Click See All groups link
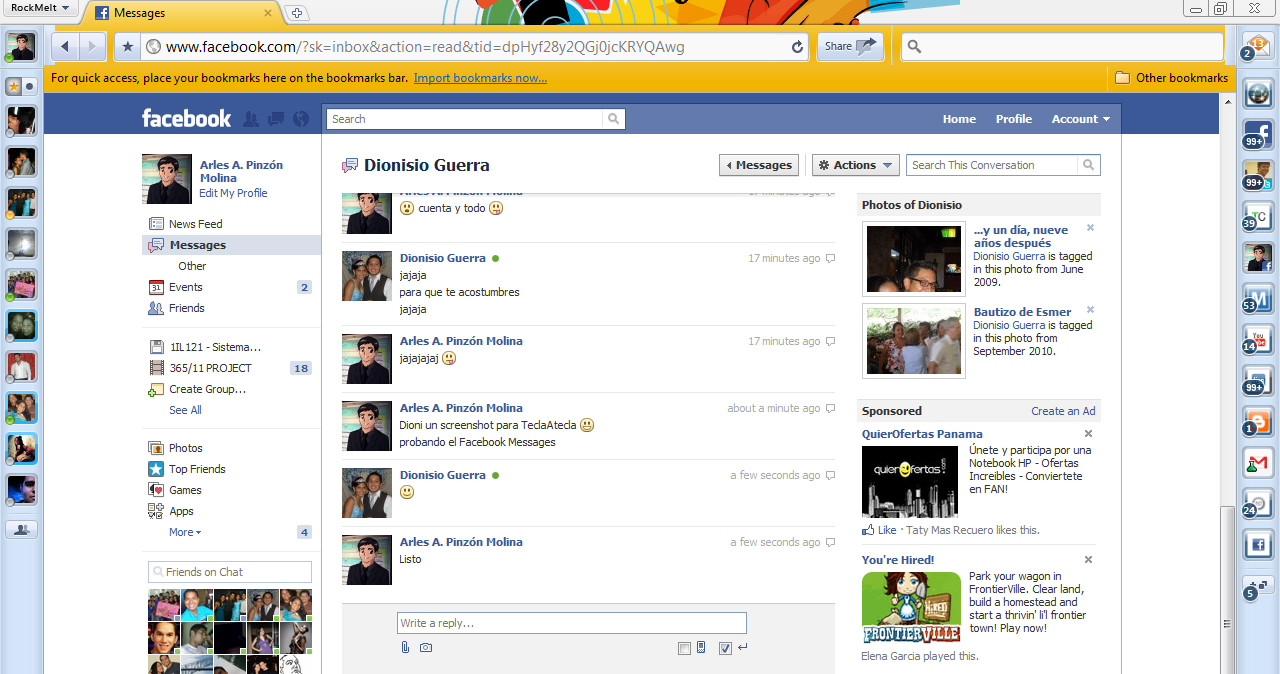This screenshot has height=674, width=1280. [x=185, y=410]
